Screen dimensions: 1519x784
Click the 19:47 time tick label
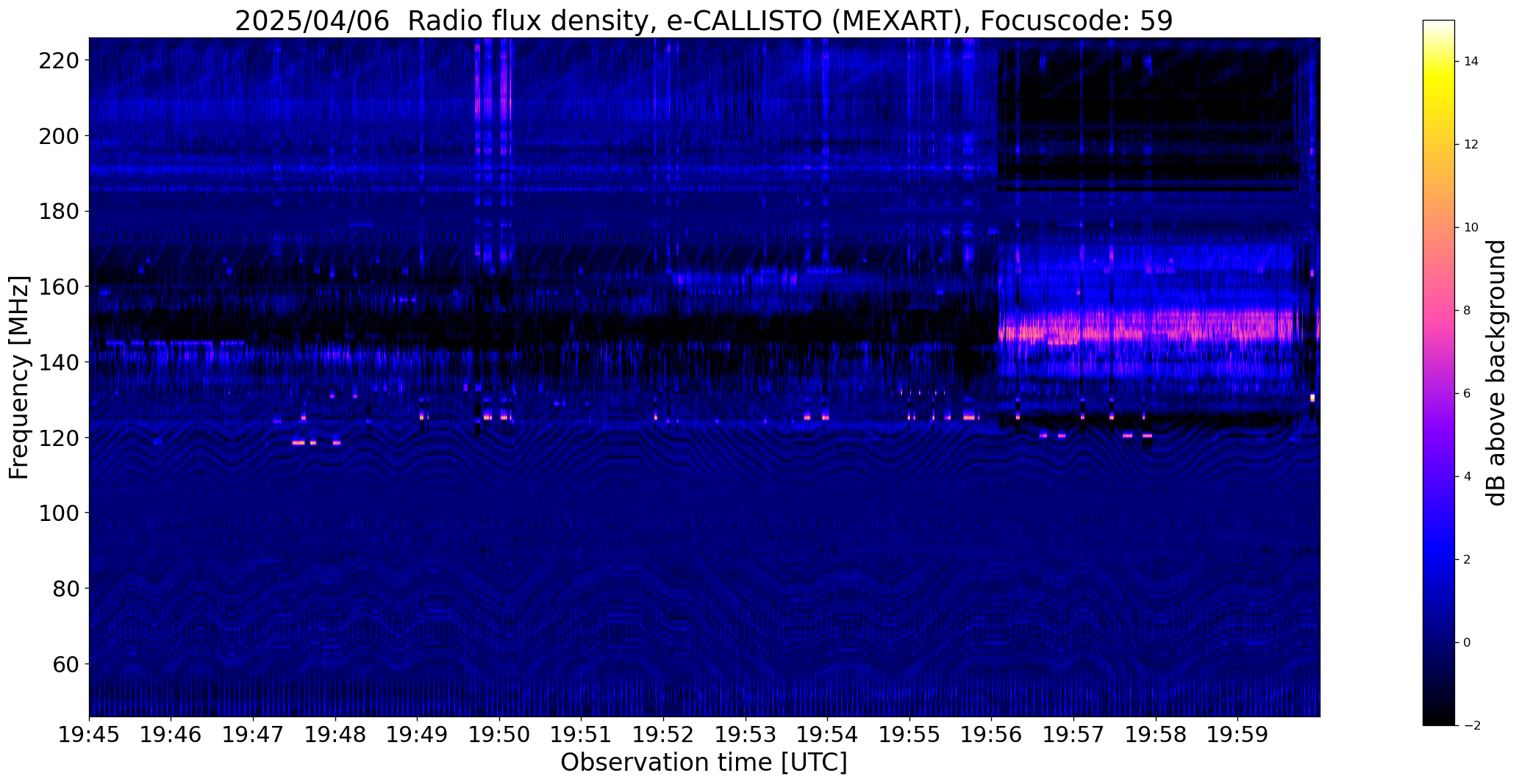pyautogui.click(x=254, y=735)
